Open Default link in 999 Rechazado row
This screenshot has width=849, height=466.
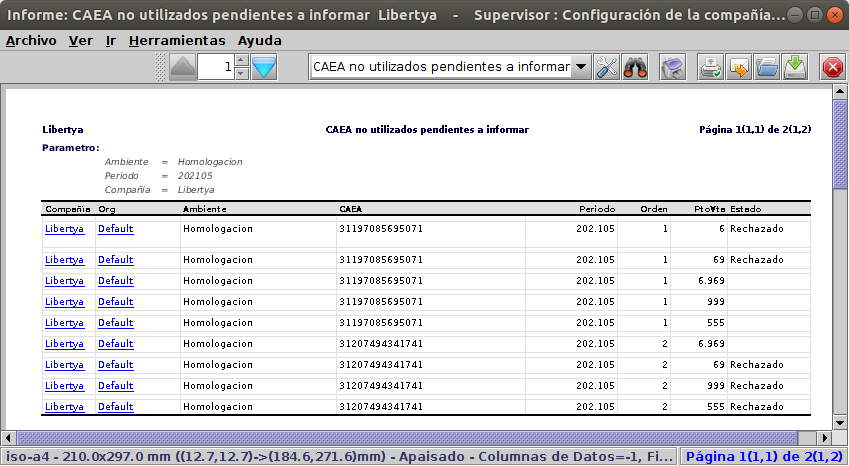pyautogui.click(x=115, y=386)
